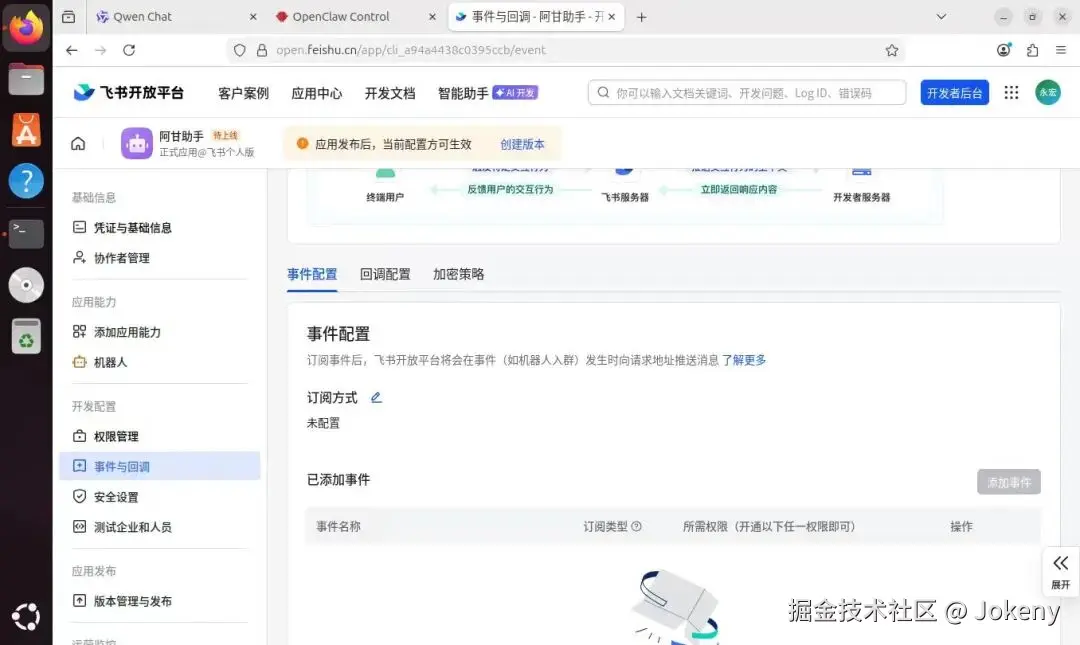Open the Help icon in dock
The width and height of the screenshot is (1080, 645).
click(x=26, y=181)
